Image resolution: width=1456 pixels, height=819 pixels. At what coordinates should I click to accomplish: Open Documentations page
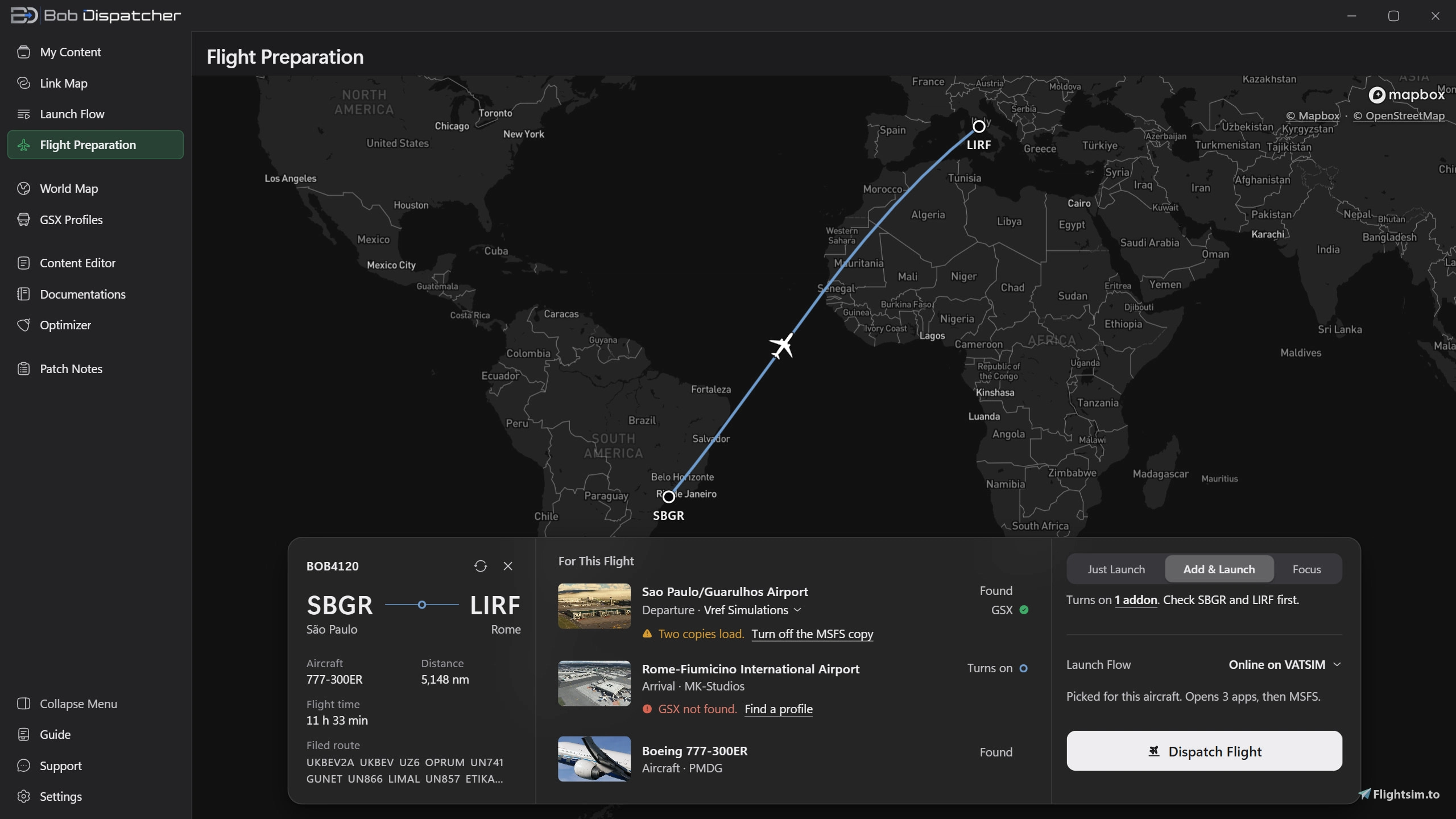click(95, 294)
